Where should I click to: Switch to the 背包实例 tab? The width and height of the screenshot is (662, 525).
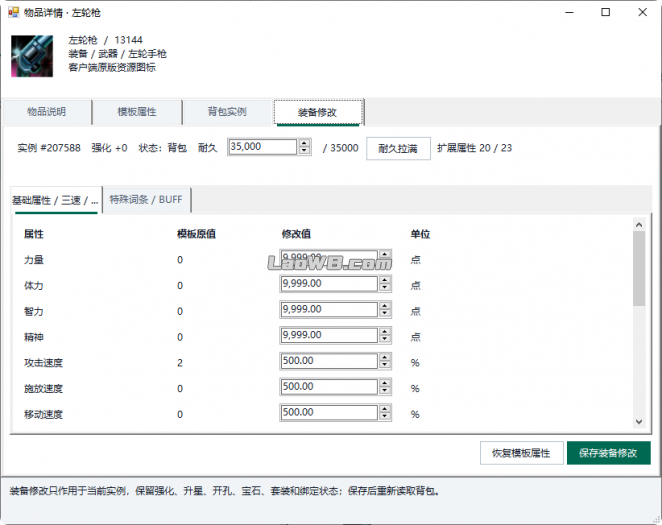[x=227, y=112]
